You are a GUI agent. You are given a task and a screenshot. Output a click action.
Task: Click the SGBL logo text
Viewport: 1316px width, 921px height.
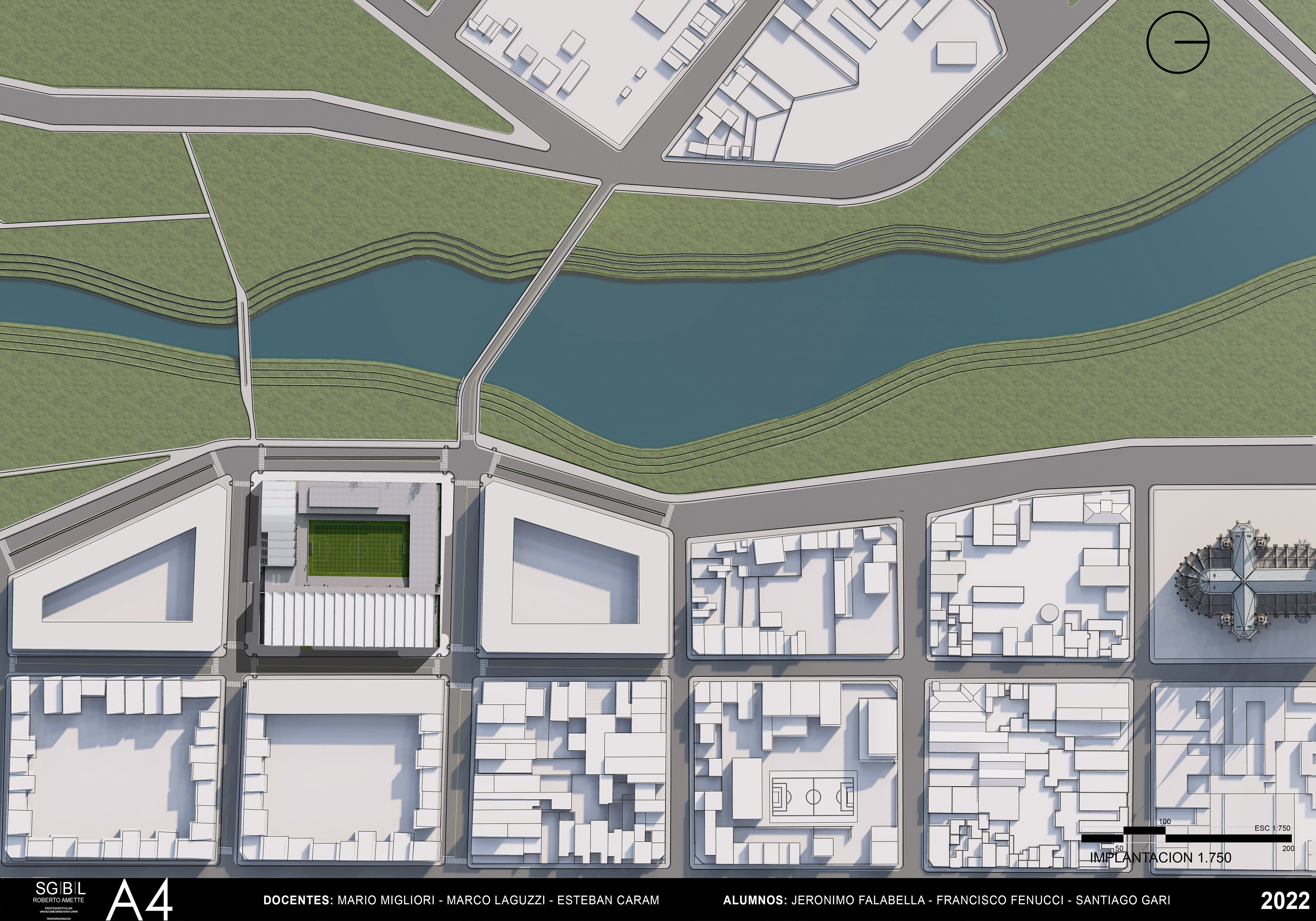(x=60, y=889)
